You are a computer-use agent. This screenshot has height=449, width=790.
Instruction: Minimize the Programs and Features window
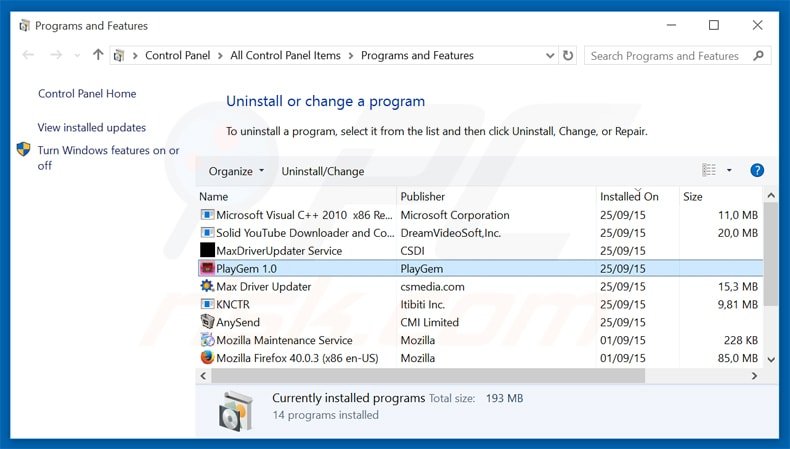click(x=671, y=25)
